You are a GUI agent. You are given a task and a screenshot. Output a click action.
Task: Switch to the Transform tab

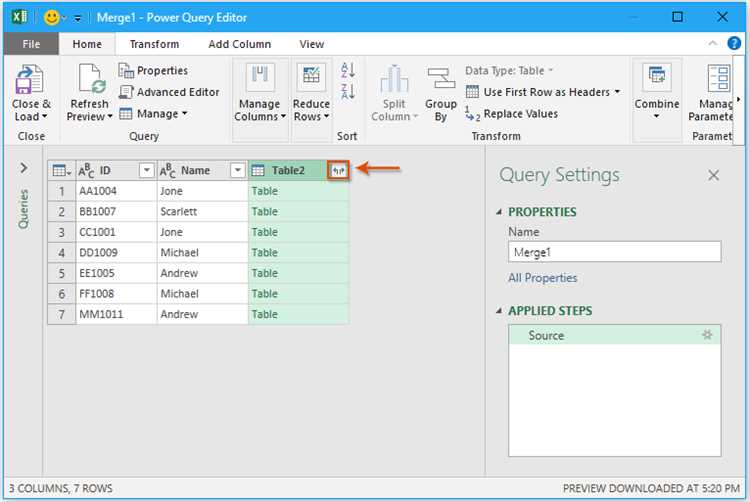pyautogui.click(x=154, y=44)
